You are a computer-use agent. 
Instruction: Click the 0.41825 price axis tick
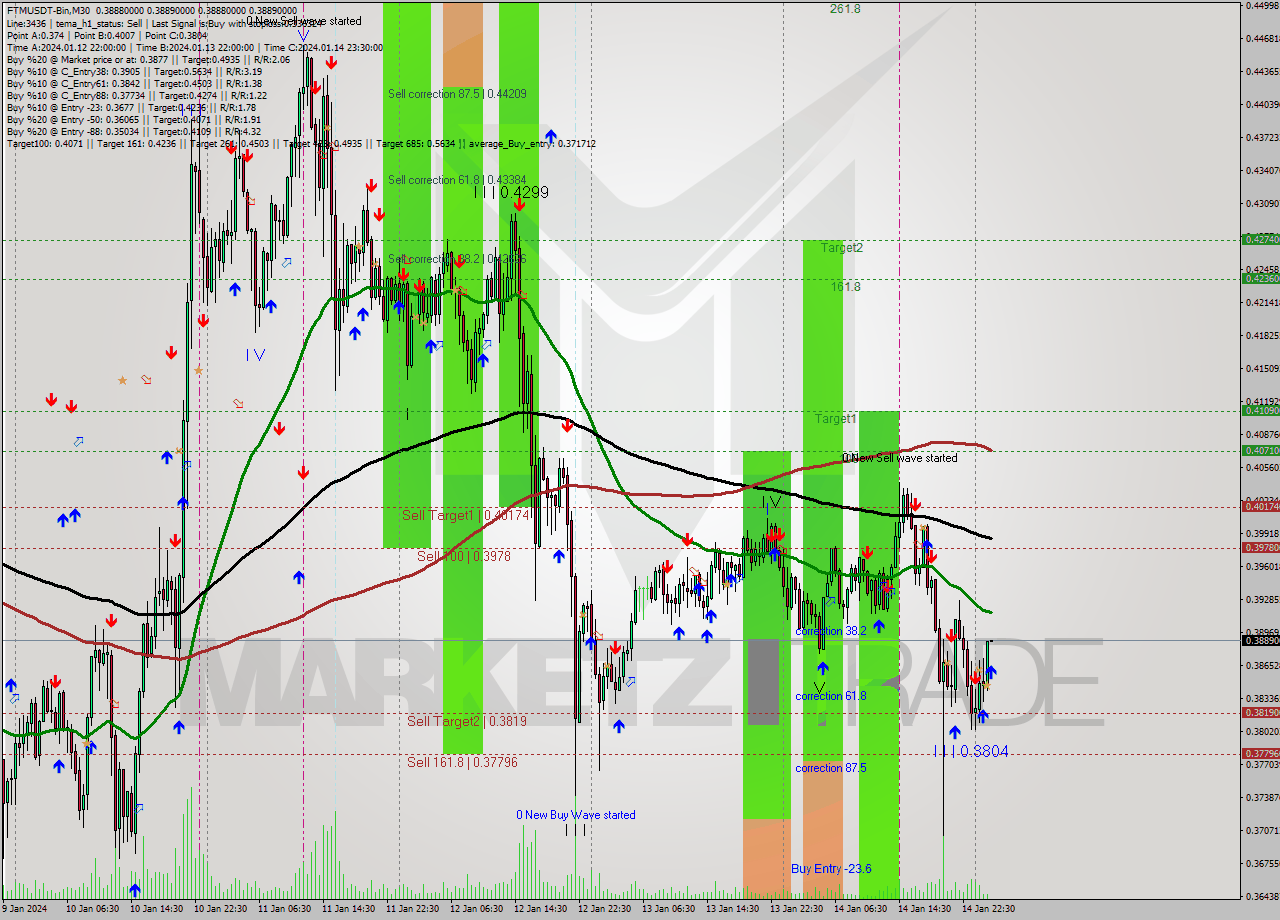point(1262,335)
